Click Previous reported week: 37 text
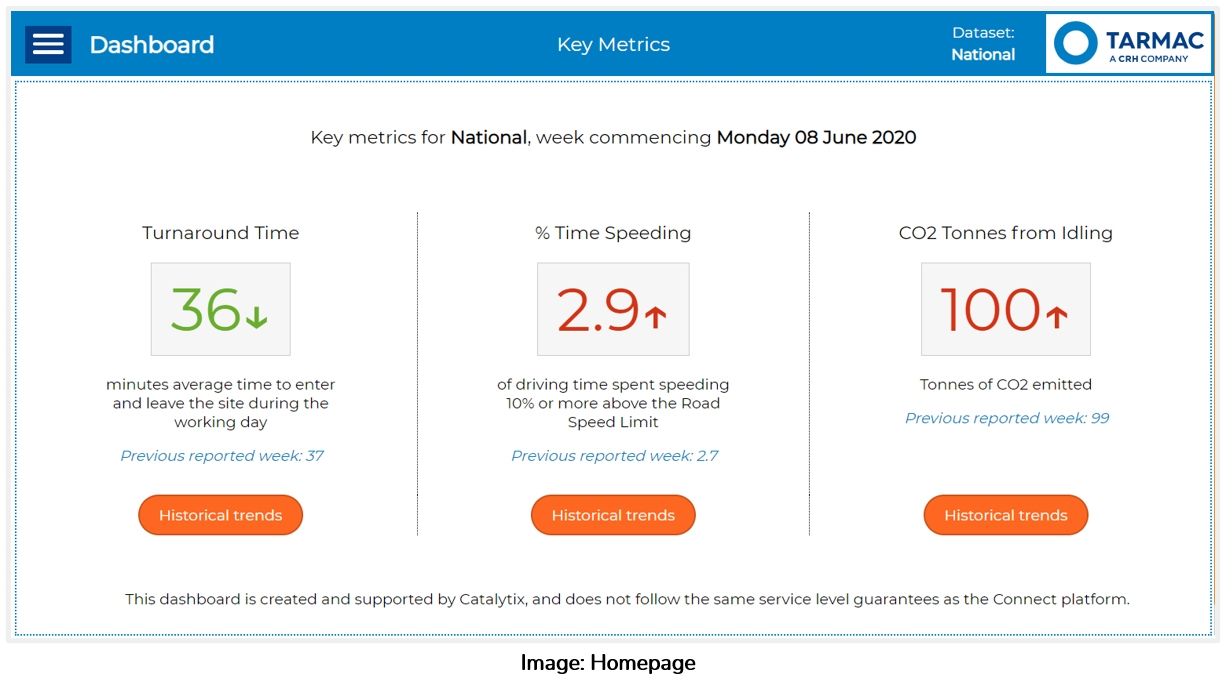Viewport: 1225px width, 684px height. [x=221, y=456]
